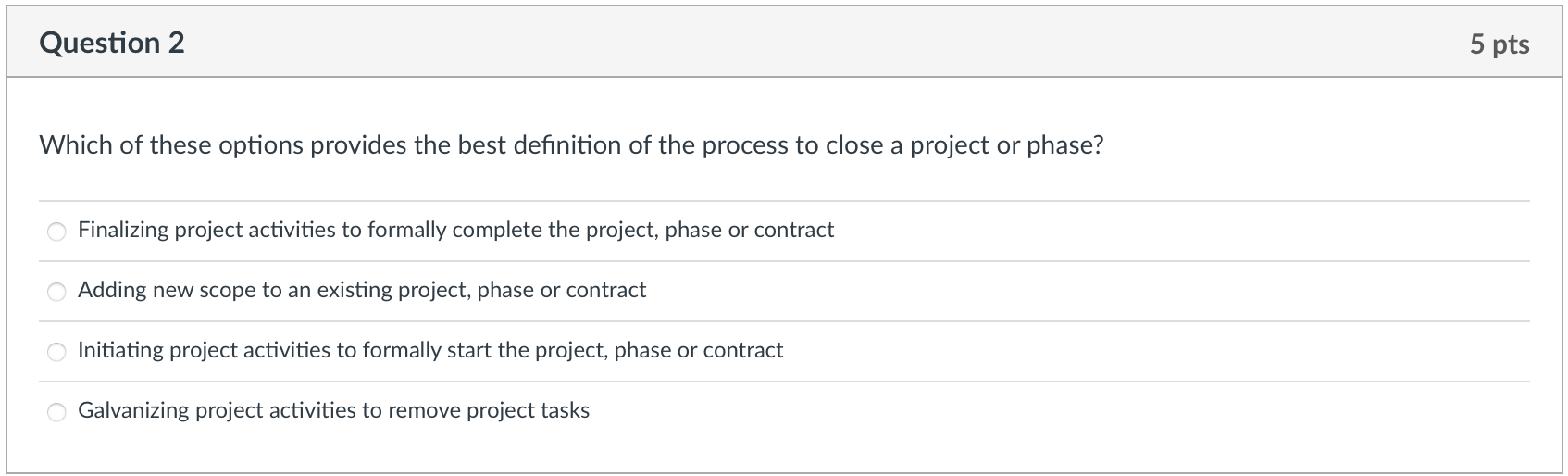The width and height of the screenshot is (1568, 476).
Task: Click the '5 pts' points label
Action: [1499, 44]
